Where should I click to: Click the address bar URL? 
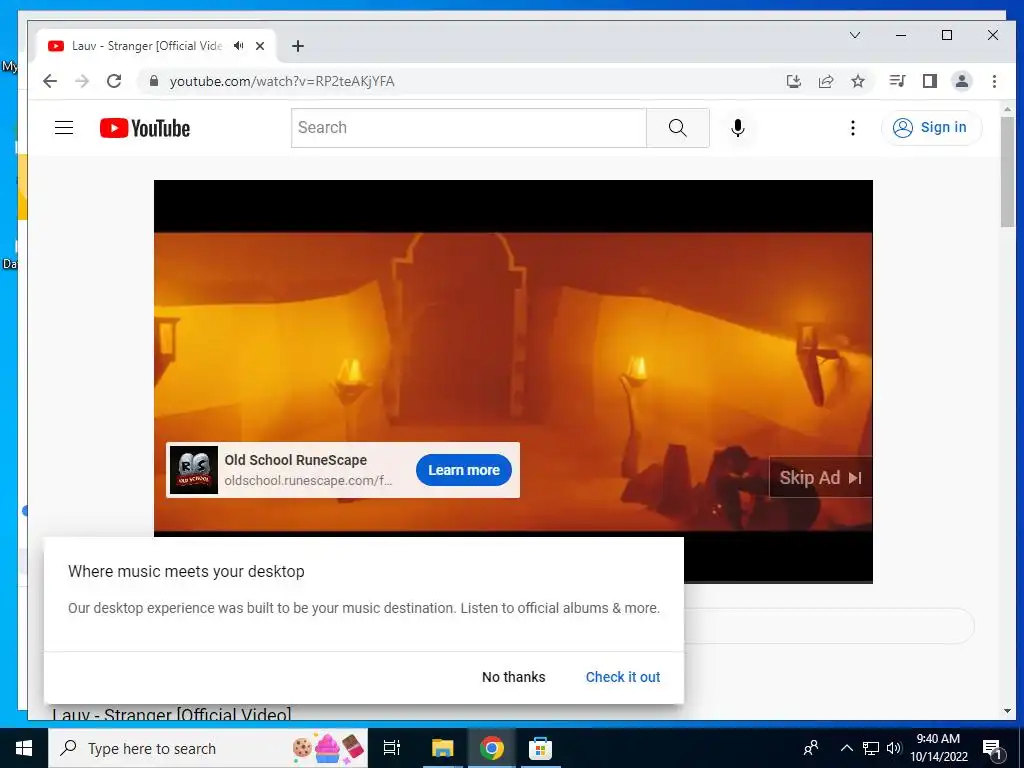click(281, 82)
